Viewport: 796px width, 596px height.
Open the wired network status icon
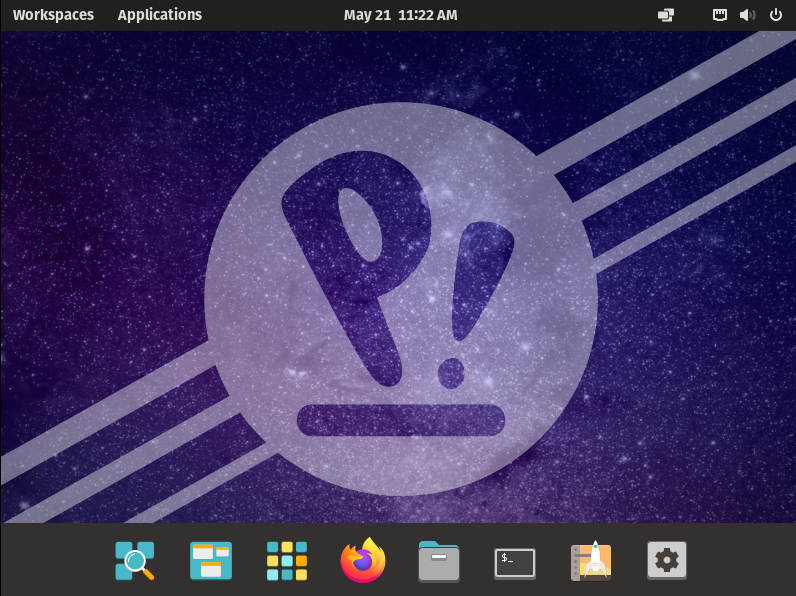pos(719,15)
